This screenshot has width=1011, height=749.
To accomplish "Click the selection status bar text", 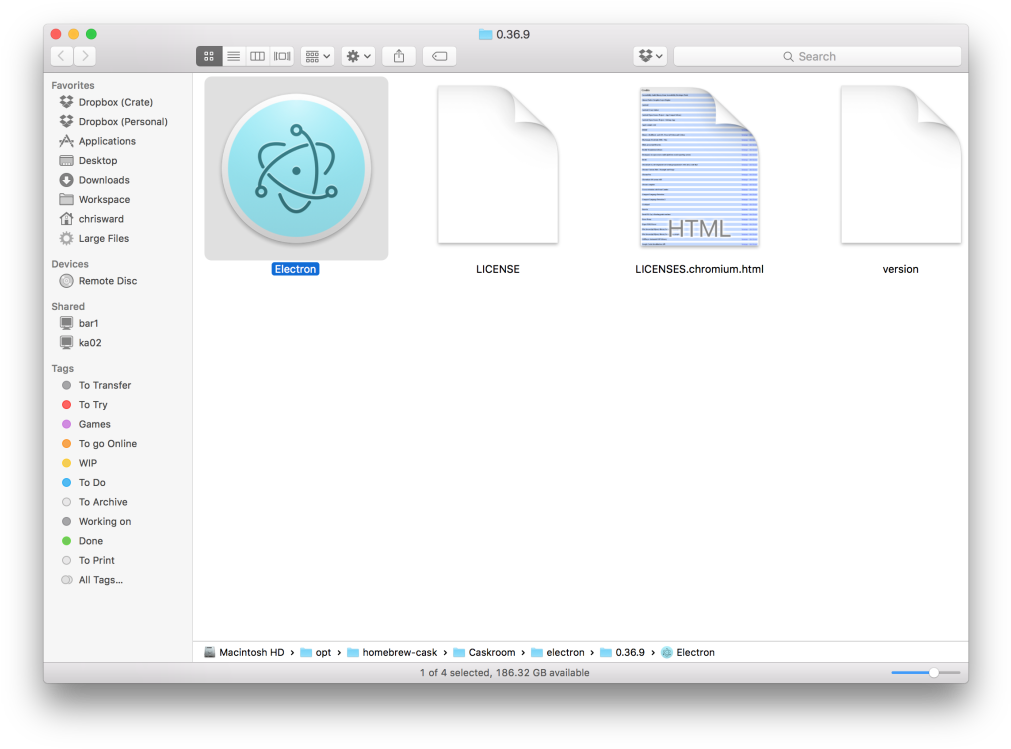I will pyautogui.click(x=505, y=673).
